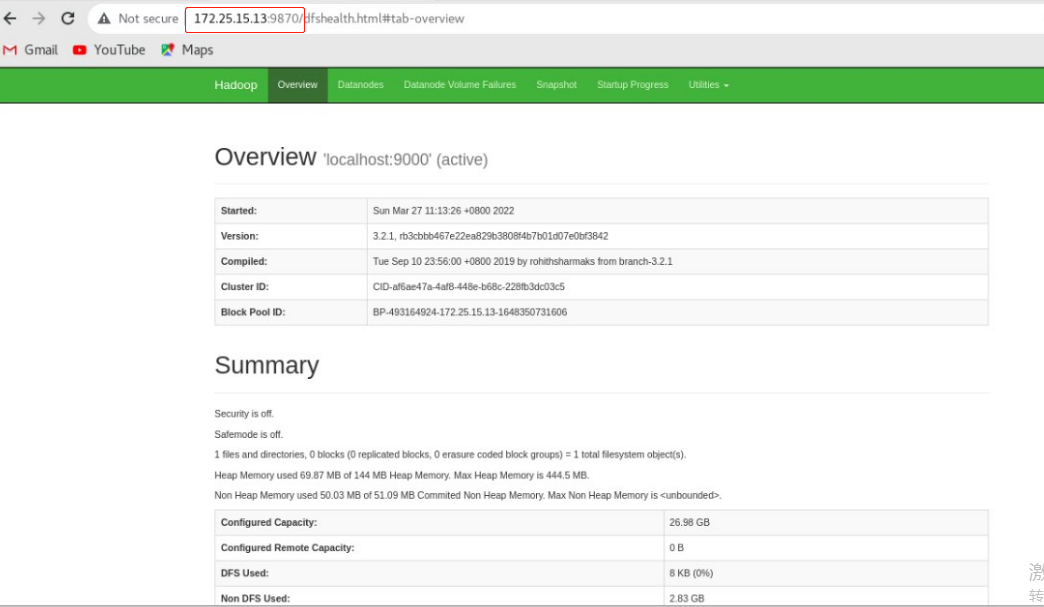Select the version 3.2.1 hash value
Screen dimensions: 1044x607
click(490, 236)
